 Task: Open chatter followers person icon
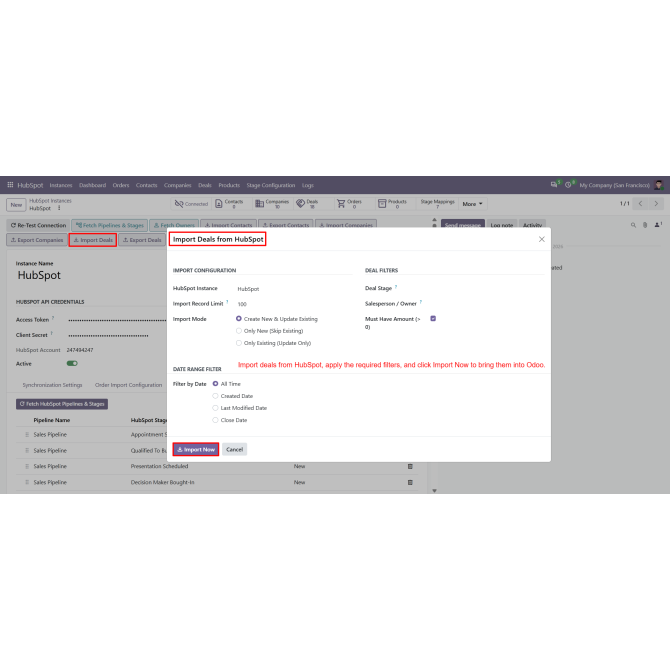[x=658, y=225]
